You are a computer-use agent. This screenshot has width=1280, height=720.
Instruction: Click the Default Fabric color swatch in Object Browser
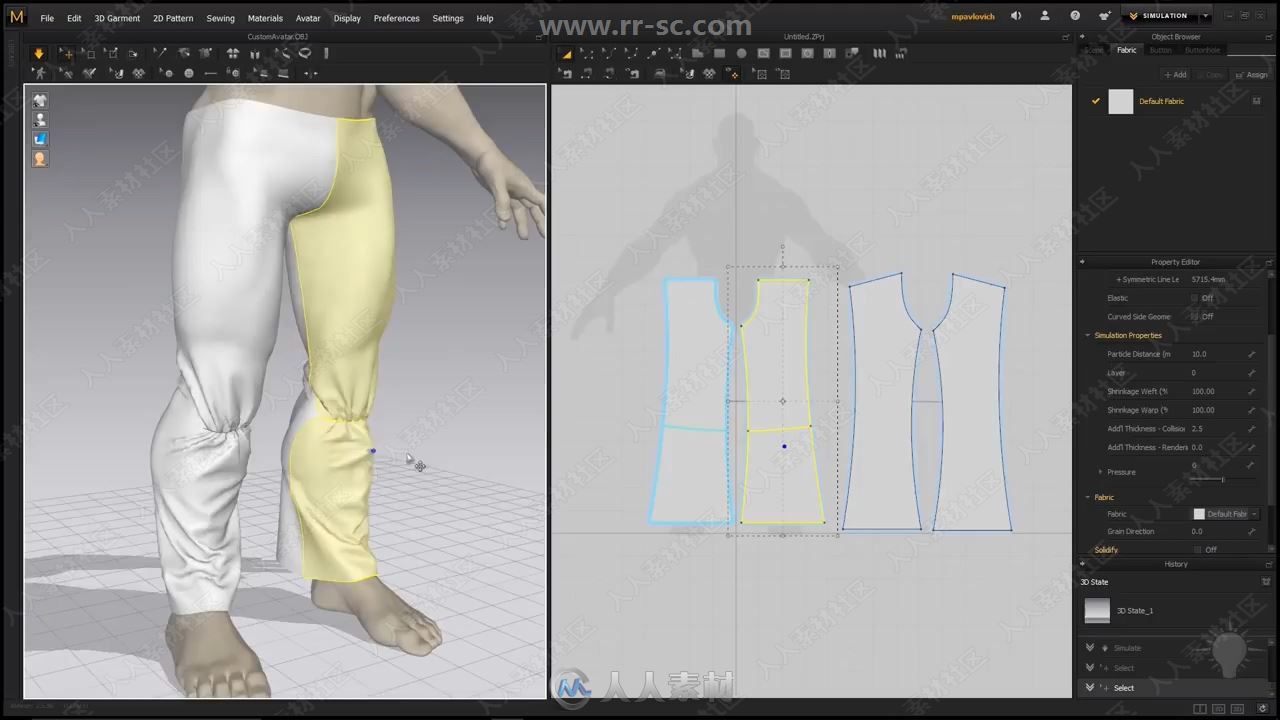(x=1121, y=101)
